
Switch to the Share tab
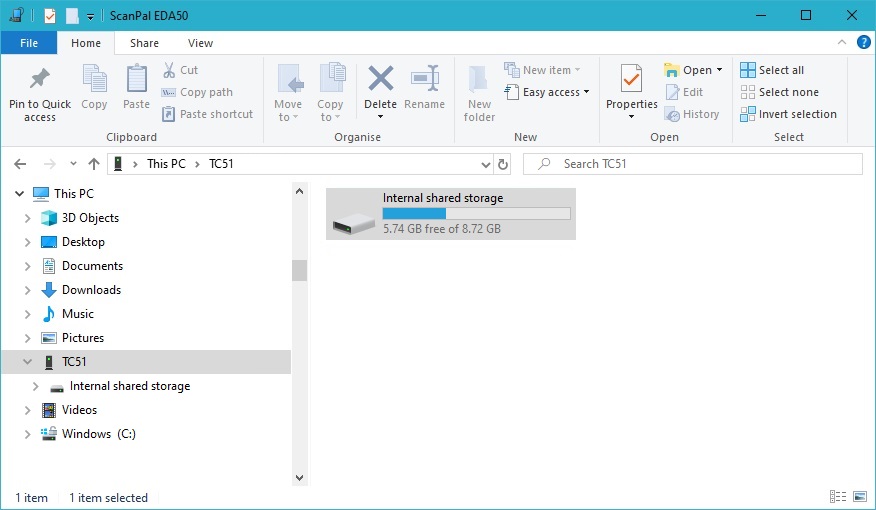click(144, 43)
